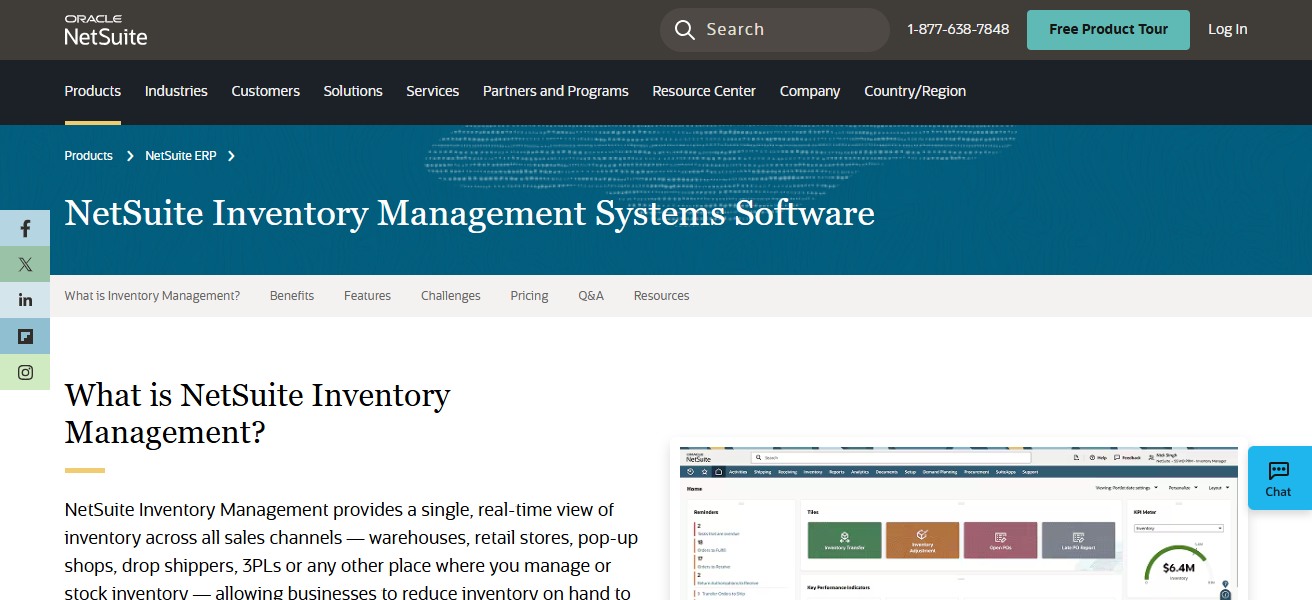Click the NetSuite Inventory Management Systems Software heading

point(470,214)
